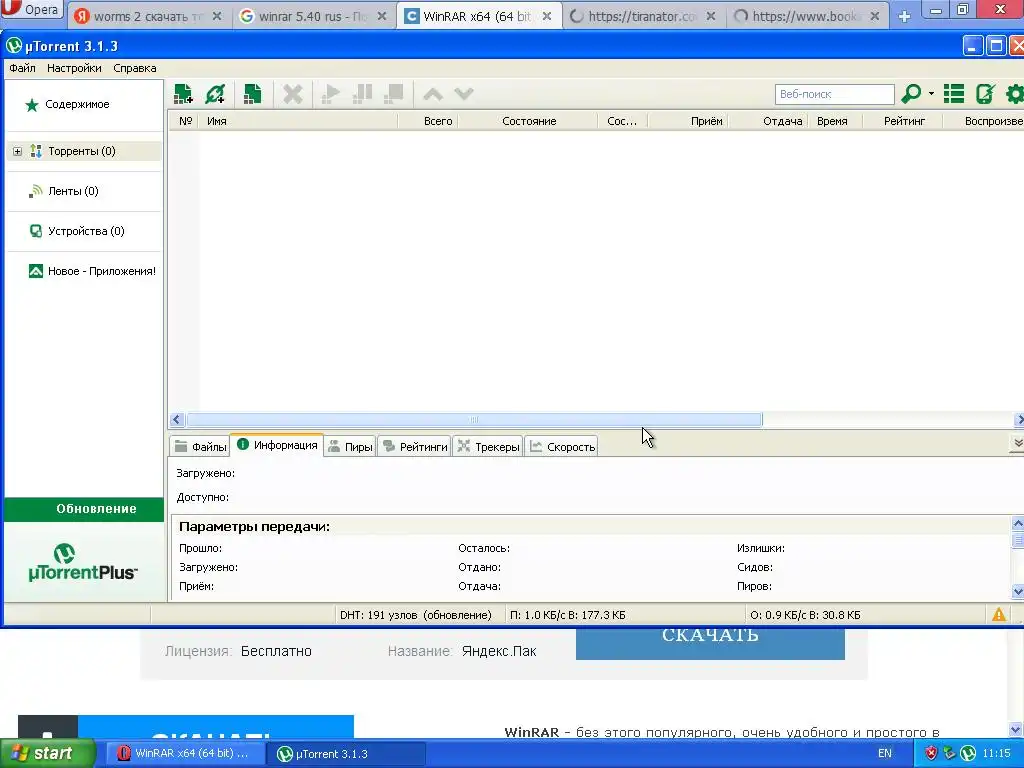This screenshot has width=1024, height=768.
Task: Close the WinRAR x64 Opera tab
Action: coord(547,16)
